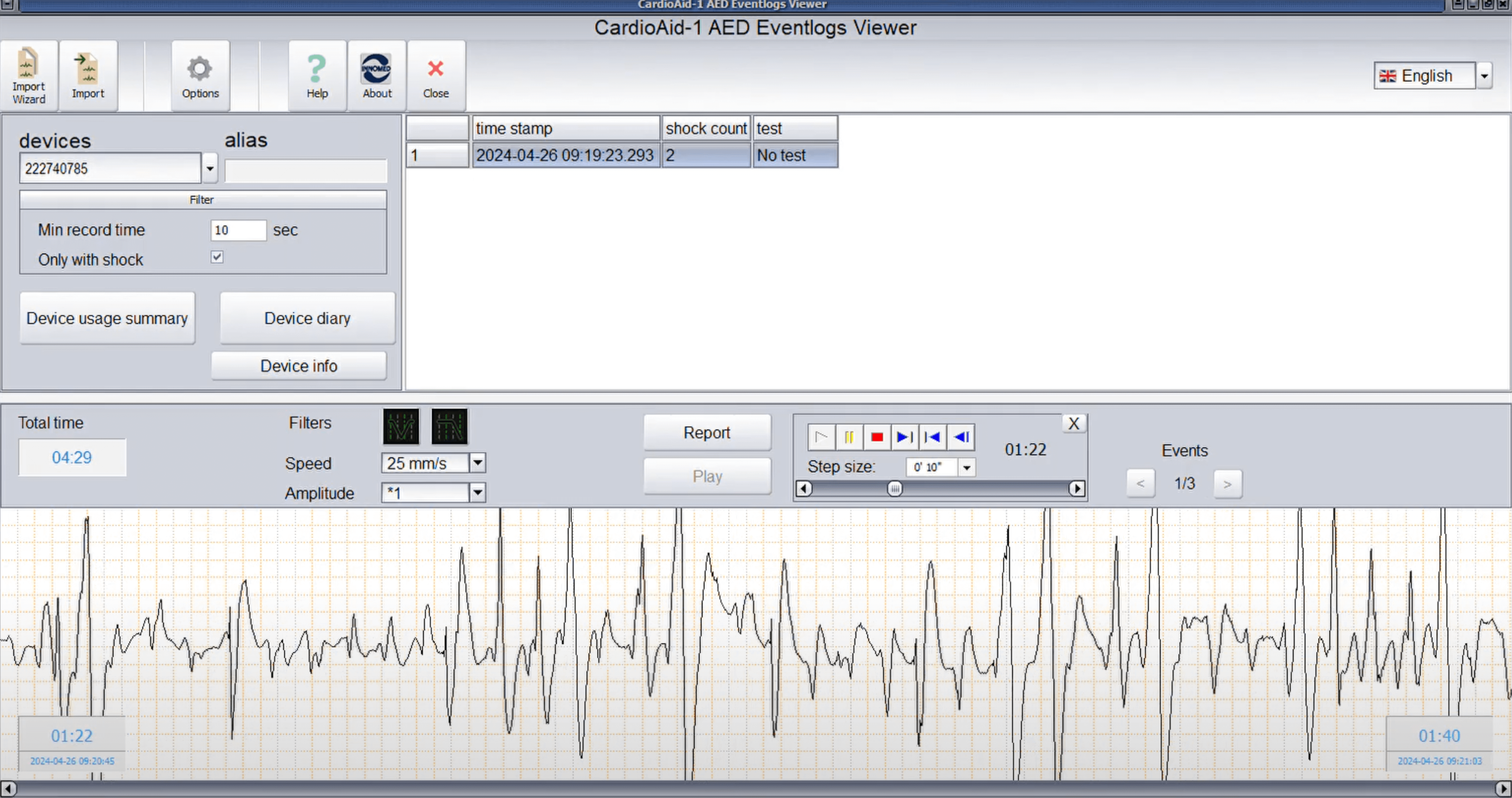Expand the devices dropdown

(209, 169)
